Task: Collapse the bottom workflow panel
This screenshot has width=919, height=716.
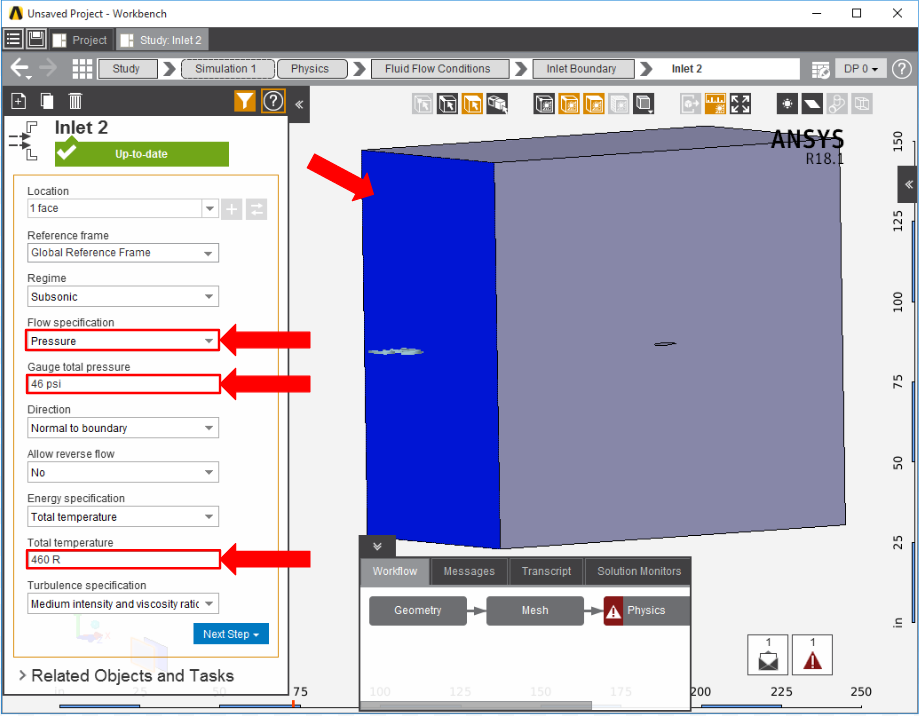Action: click(x=377, y=547)
